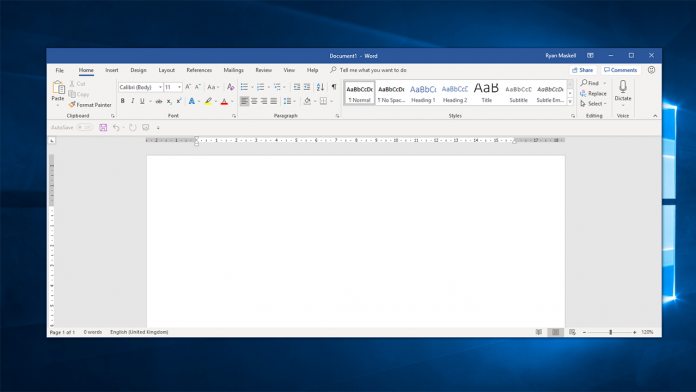Open the Layout tab

pyautogui.click(x=166, y=70)
